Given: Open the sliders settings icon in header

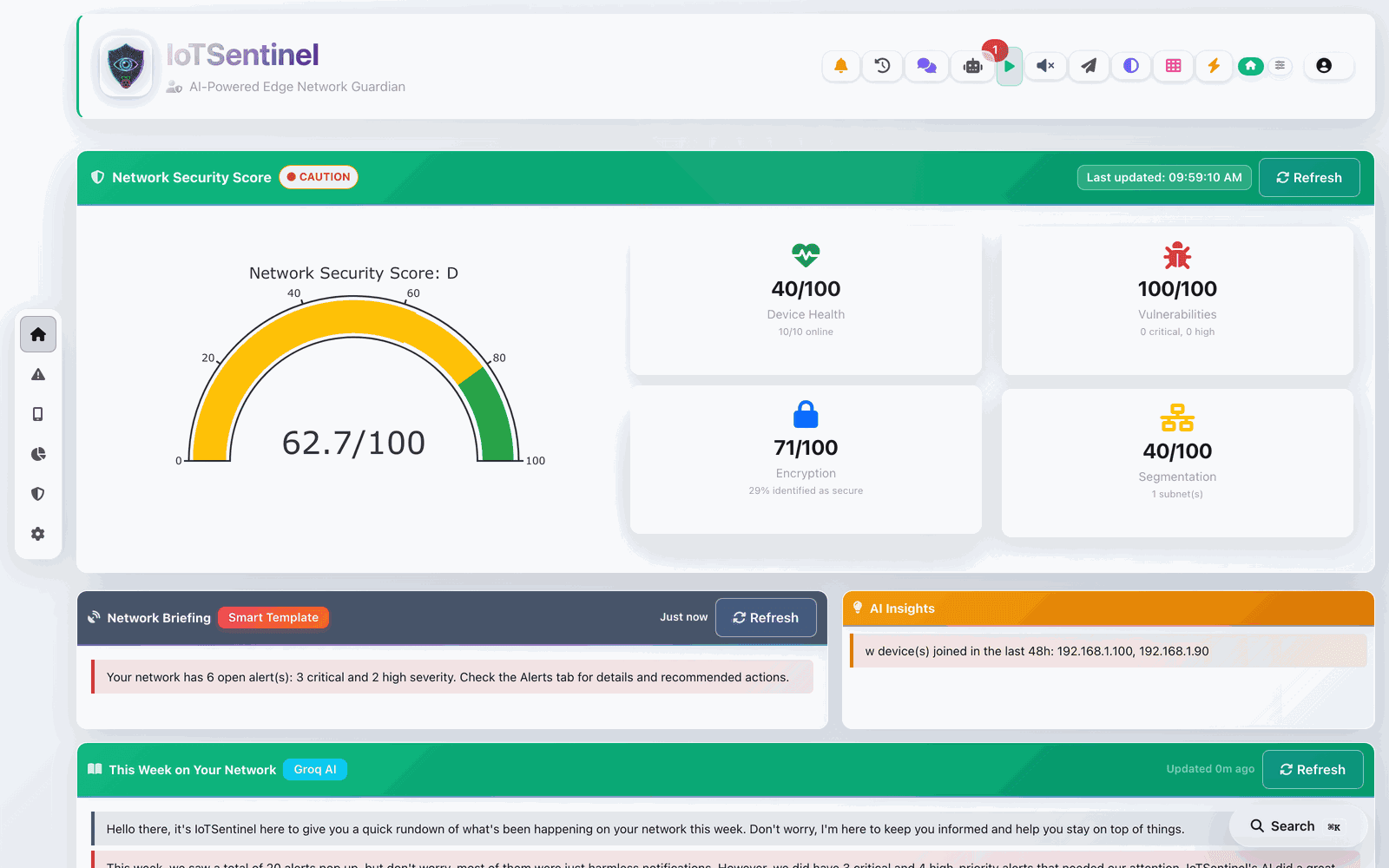Looking at the screenshot, I should point(1280,66).
